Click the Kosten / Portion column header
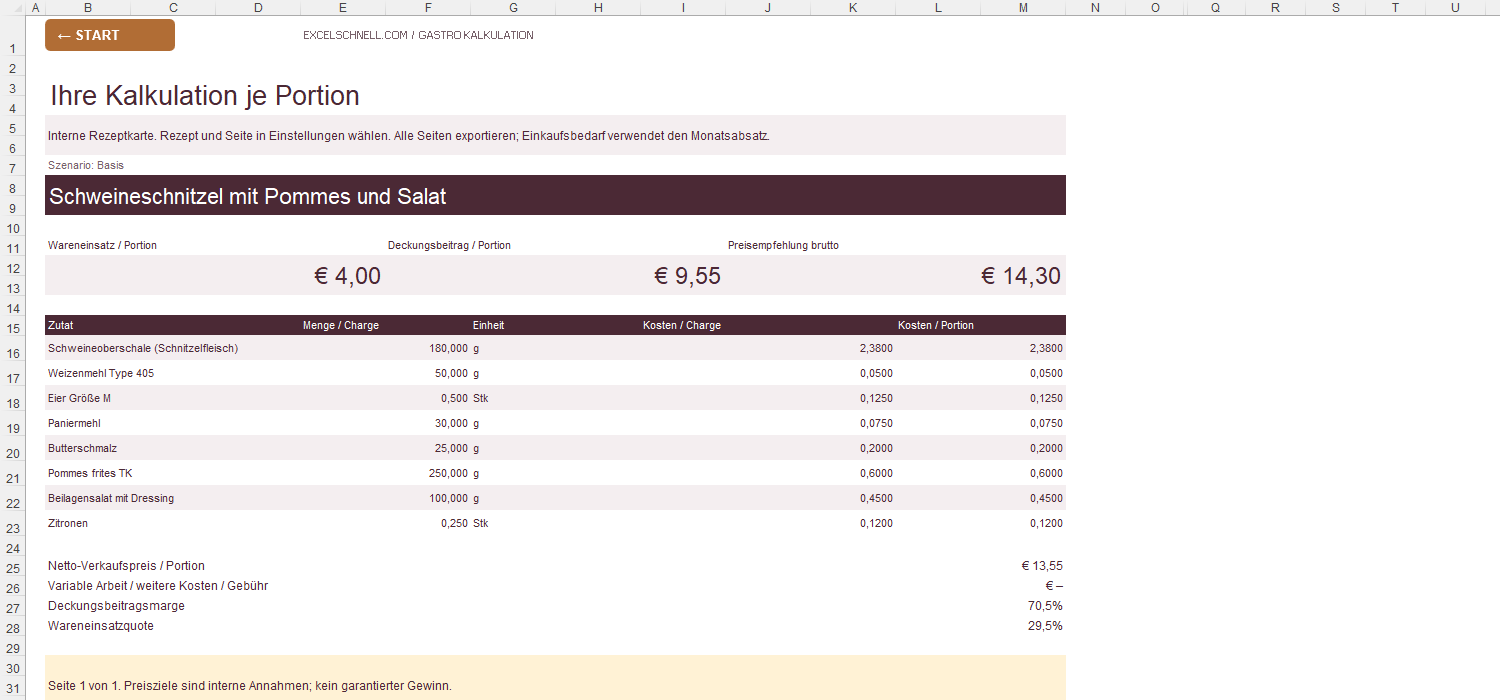Viewport: 1500px width, 700px height. [936, 325]
